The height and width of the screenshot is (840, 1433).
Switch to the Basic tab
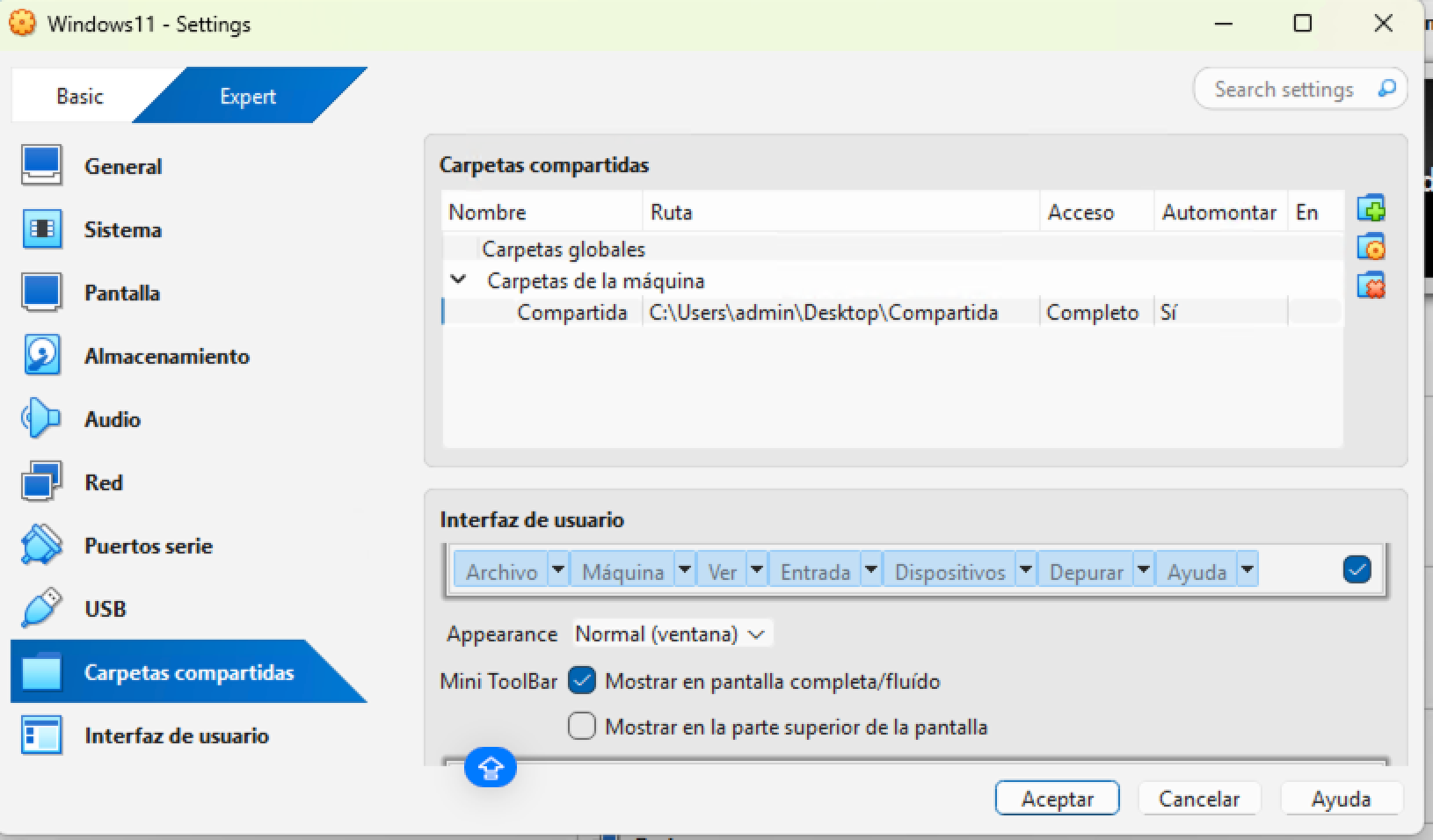tap(79, 96)
